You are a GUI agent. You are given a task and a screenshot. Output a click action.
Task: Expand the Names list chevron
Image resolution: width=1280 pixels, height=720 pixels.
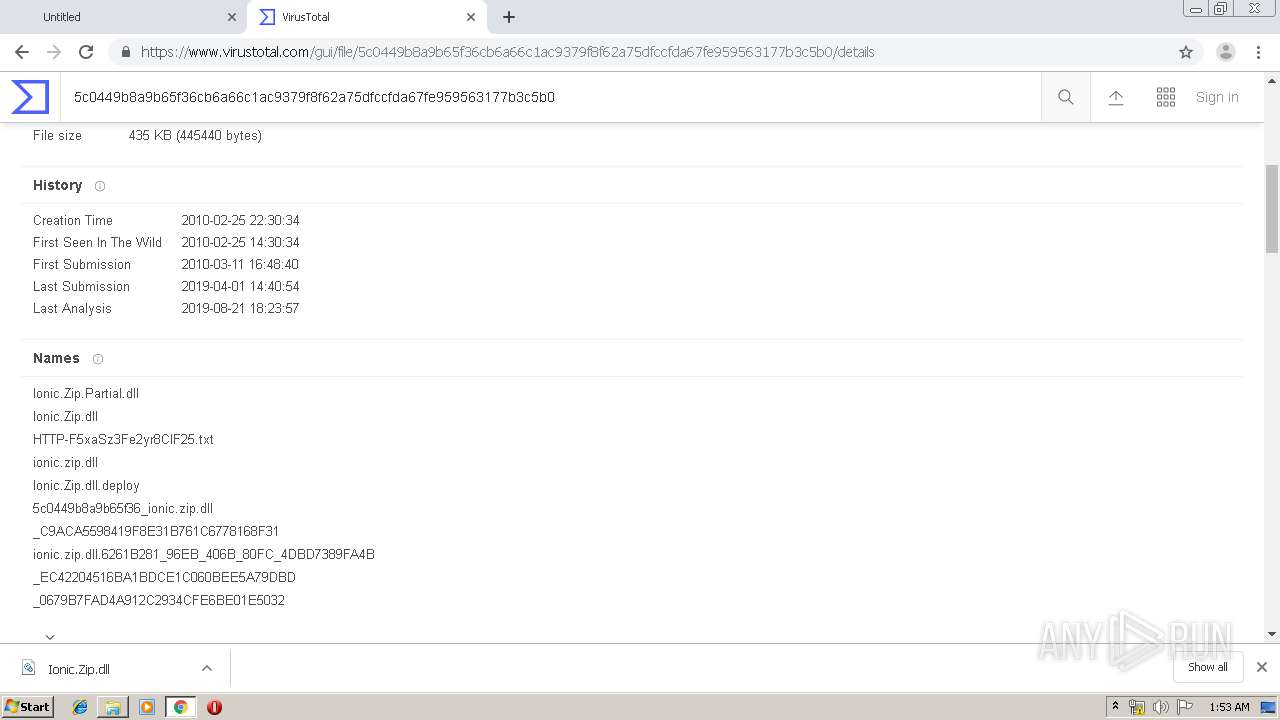point(50,636)
